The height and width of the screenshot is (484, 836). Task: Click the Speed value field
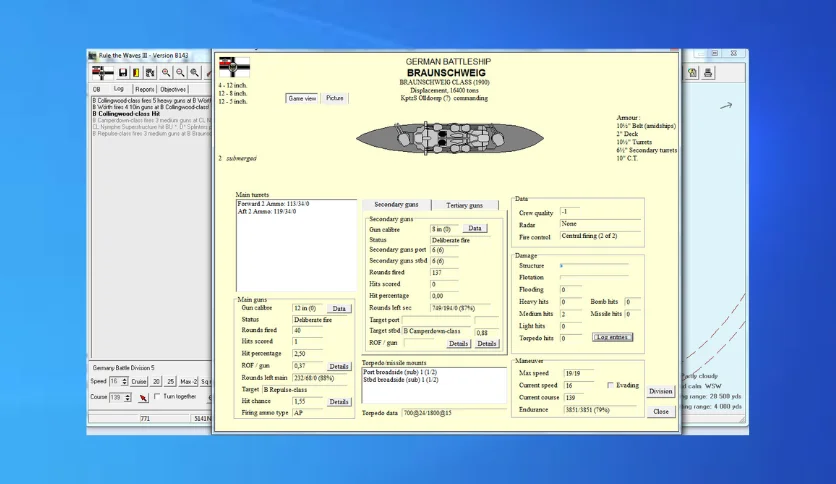point(115,382)
